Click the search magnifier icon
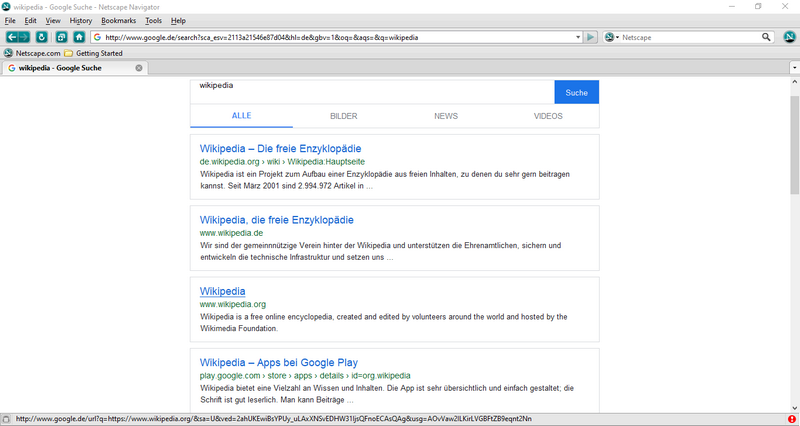The width and height of the screenshot is (800, 426). (767, 37)
